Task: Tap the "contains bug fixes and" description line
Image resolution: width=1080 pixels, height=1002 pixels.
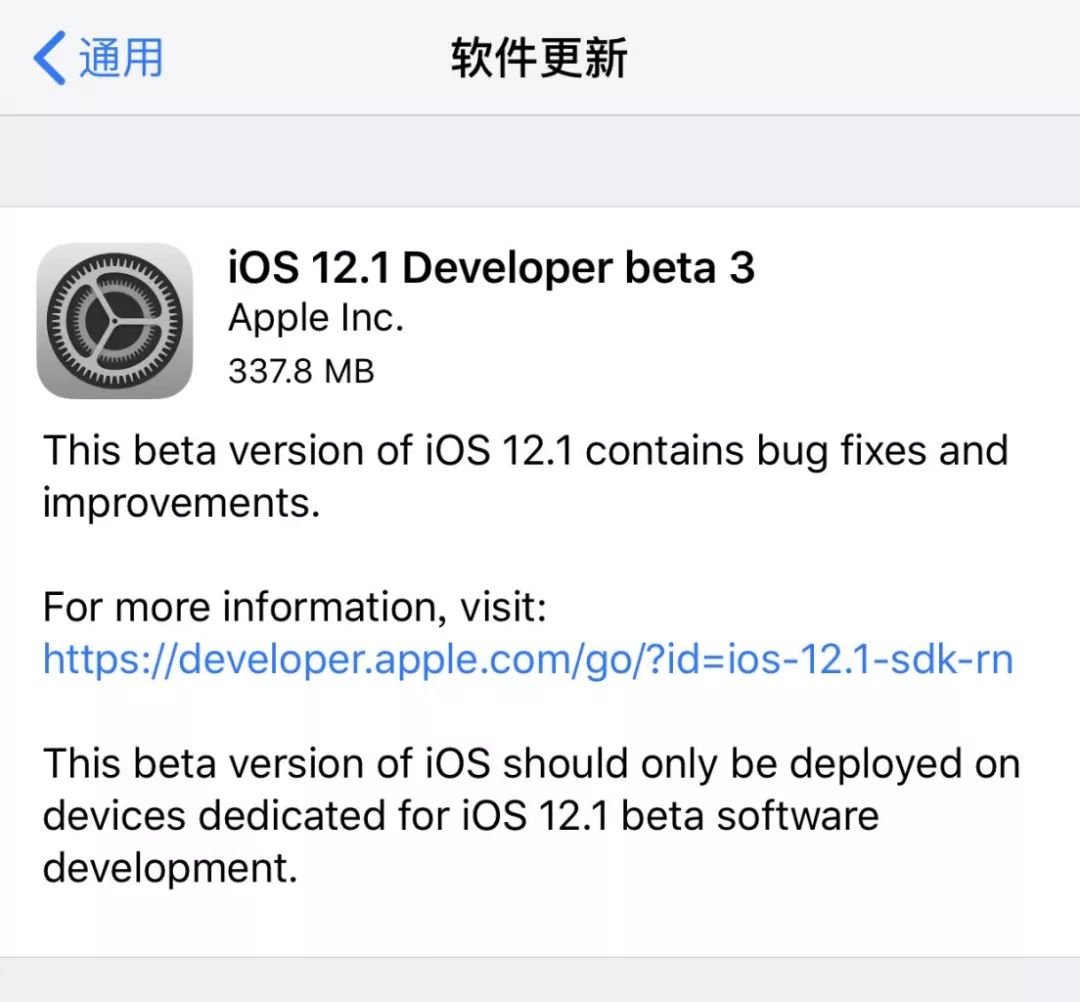Action: 796,451
